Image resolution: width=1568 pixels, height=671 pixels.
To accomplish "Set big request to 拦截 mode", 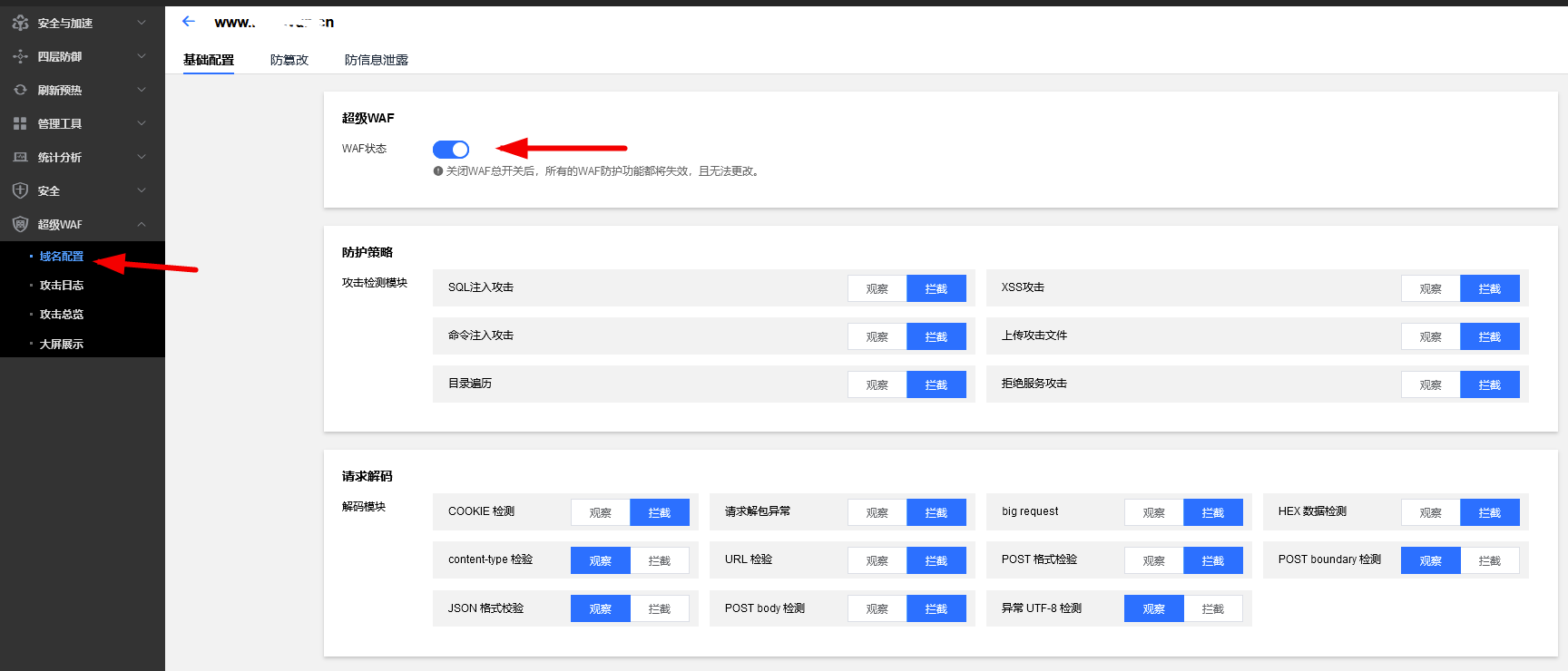I will pos(1213,512).
